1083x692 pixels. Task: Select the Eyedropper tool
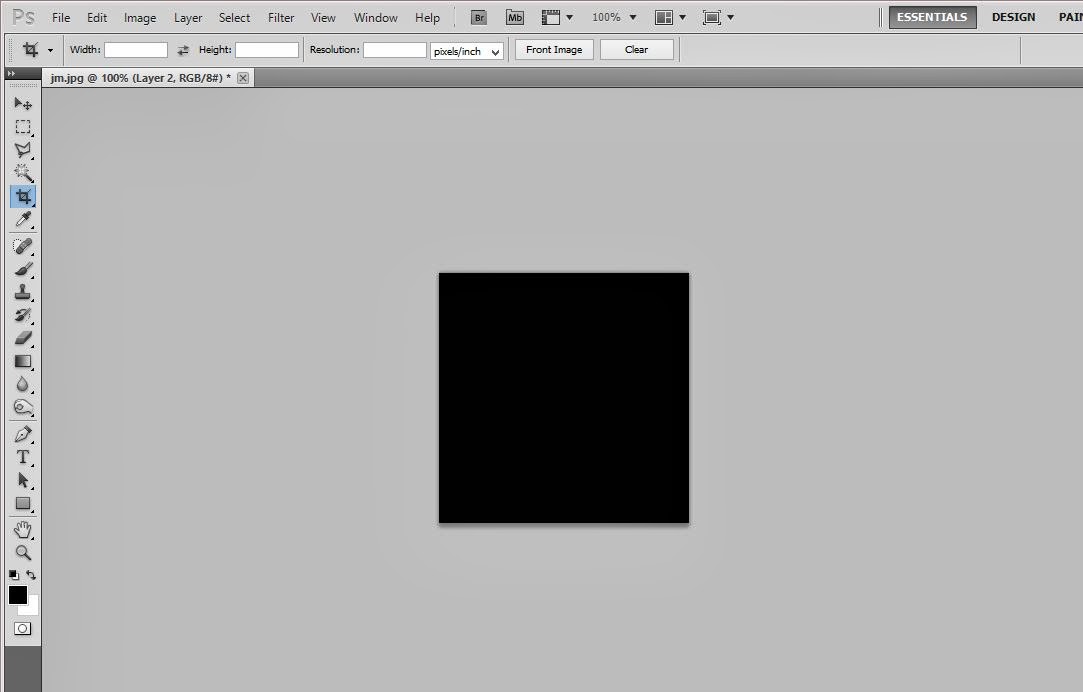pos(23,220)
